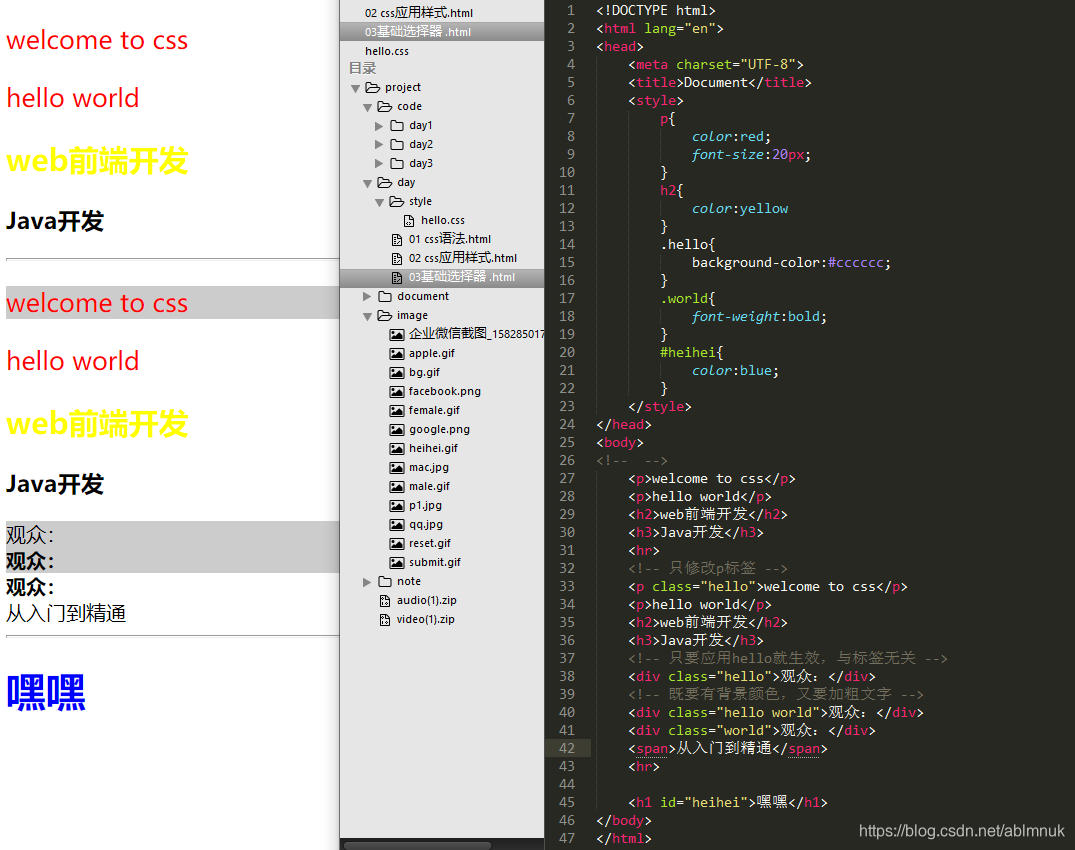The image size is (1075, 850).
Task: Click the <title>Document</title> line
Action: pos(720,82)
